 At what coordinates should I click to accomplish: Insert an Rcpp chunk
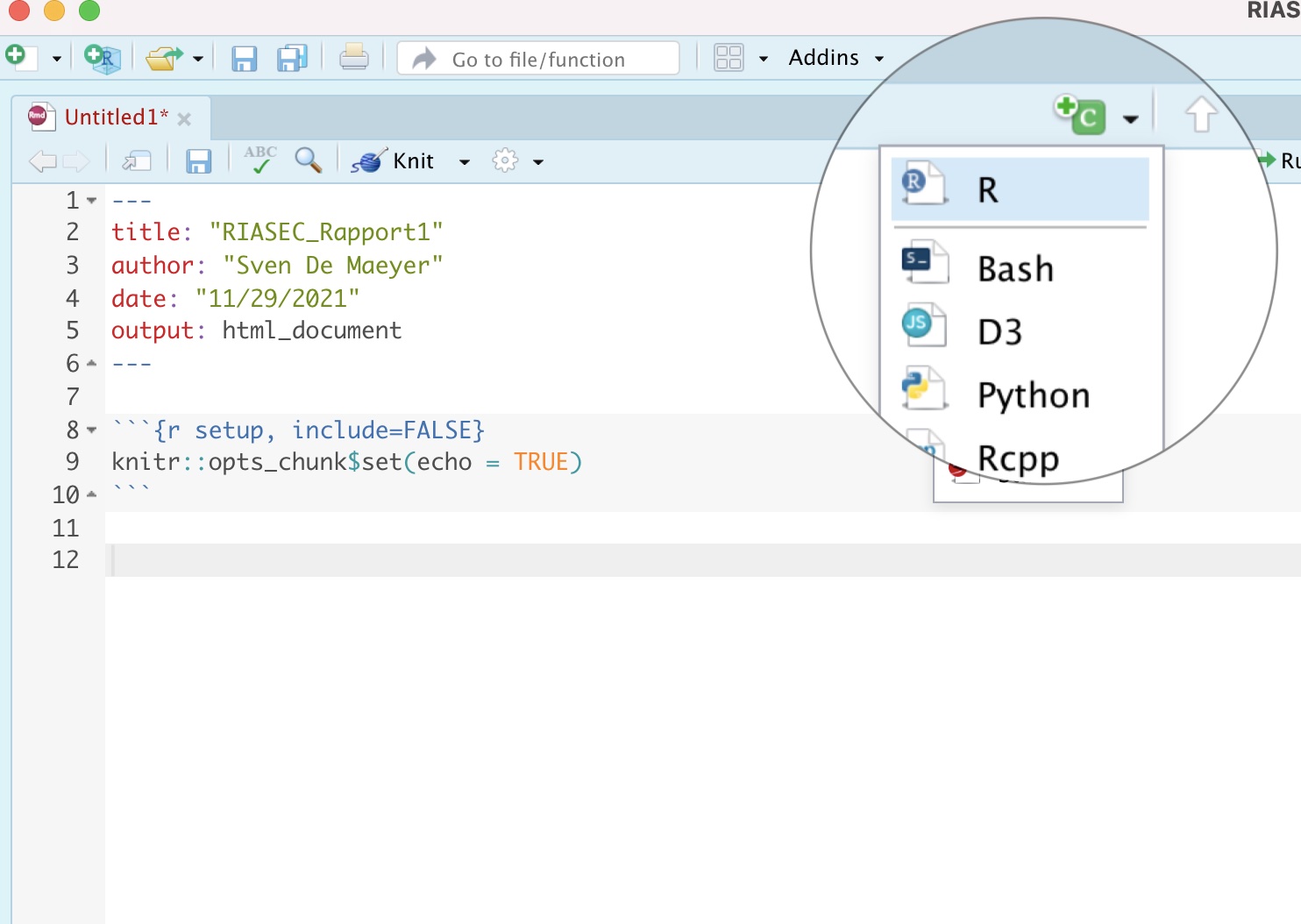pyautogui.click(x=1020, y=458)
